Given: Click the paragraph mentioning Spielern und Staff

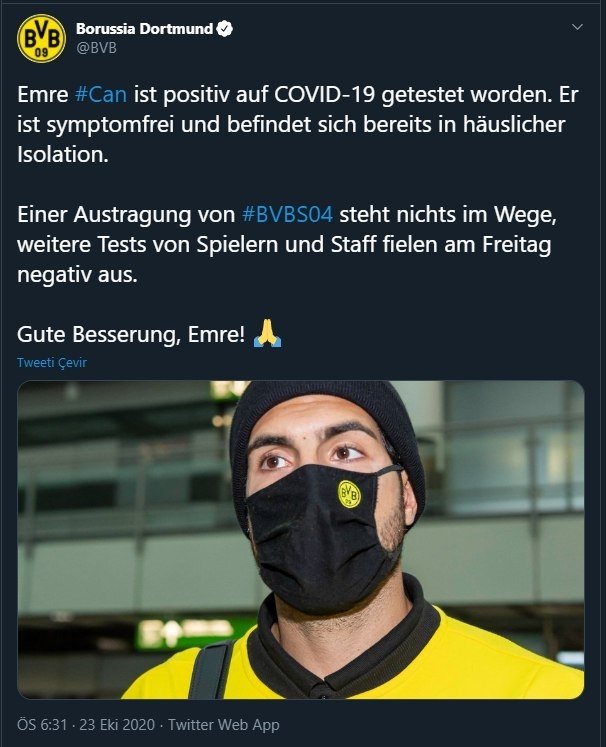Looking at the screenshot, I should click(x=287, y=244).
